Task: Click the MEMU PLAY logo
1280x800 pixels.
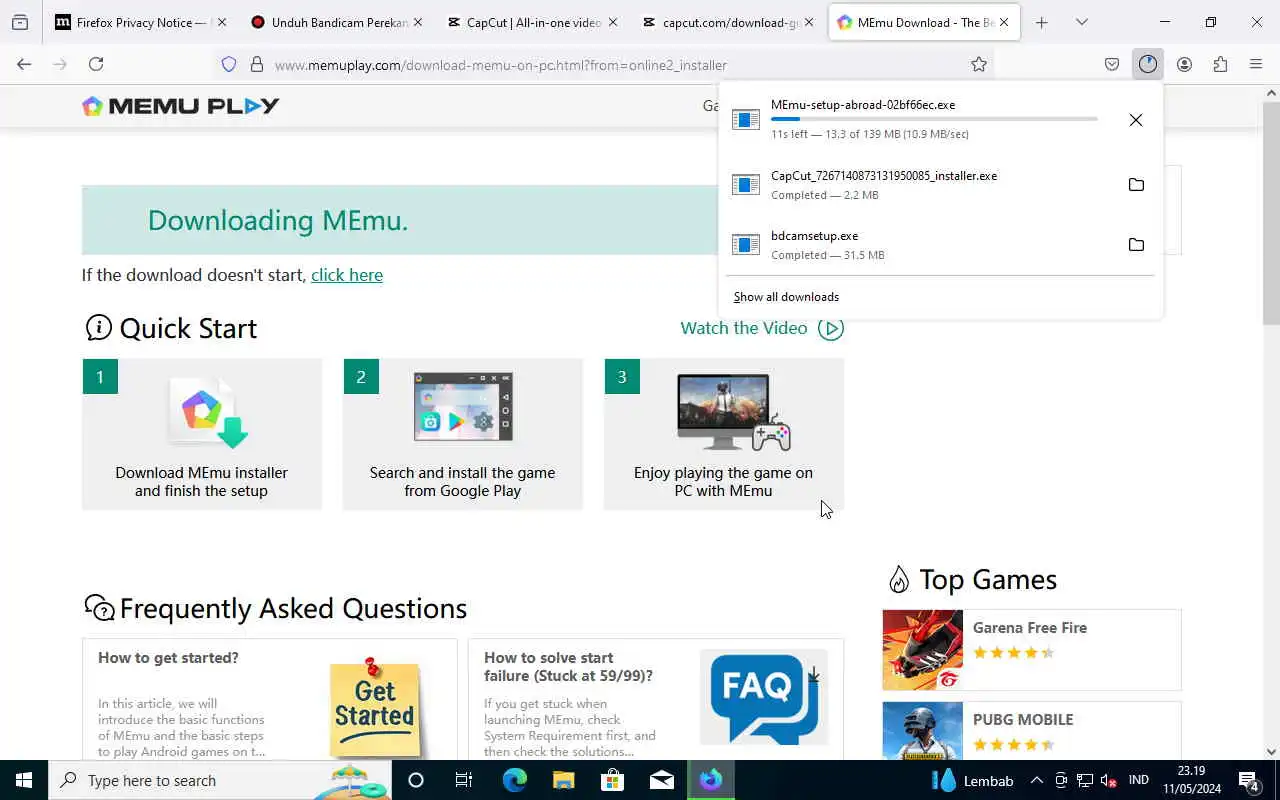Action: (x=181, y=106)
